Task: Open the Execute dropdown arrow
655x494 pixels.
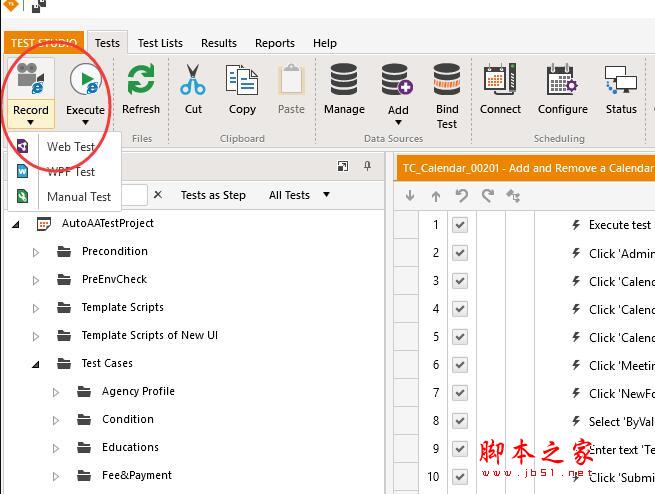Action: [x=85, y=122]
